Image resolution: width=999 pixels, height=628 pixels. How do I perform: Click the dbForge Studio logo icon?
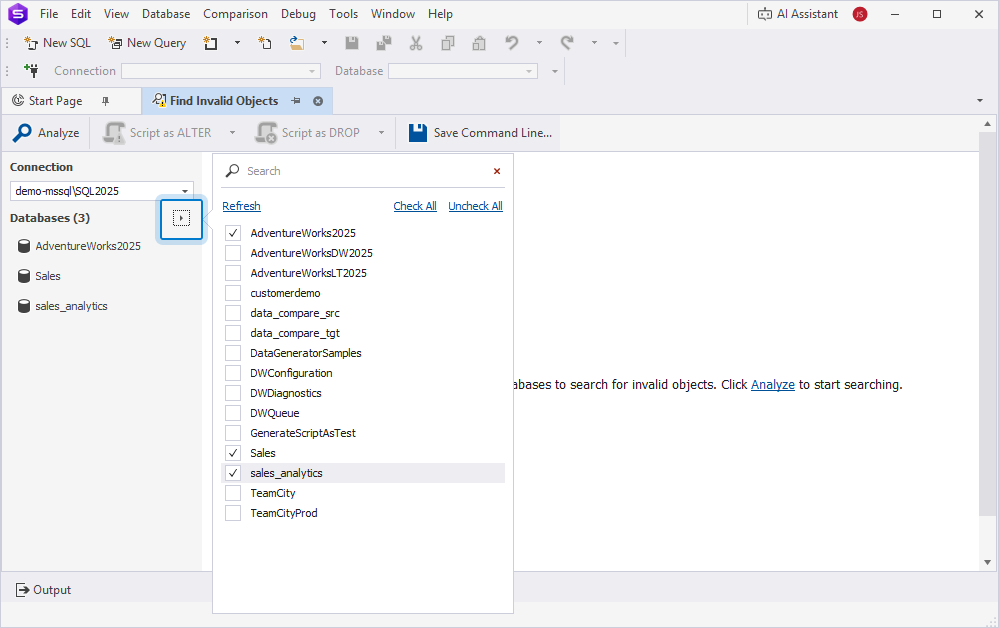(x=18, y=13)
